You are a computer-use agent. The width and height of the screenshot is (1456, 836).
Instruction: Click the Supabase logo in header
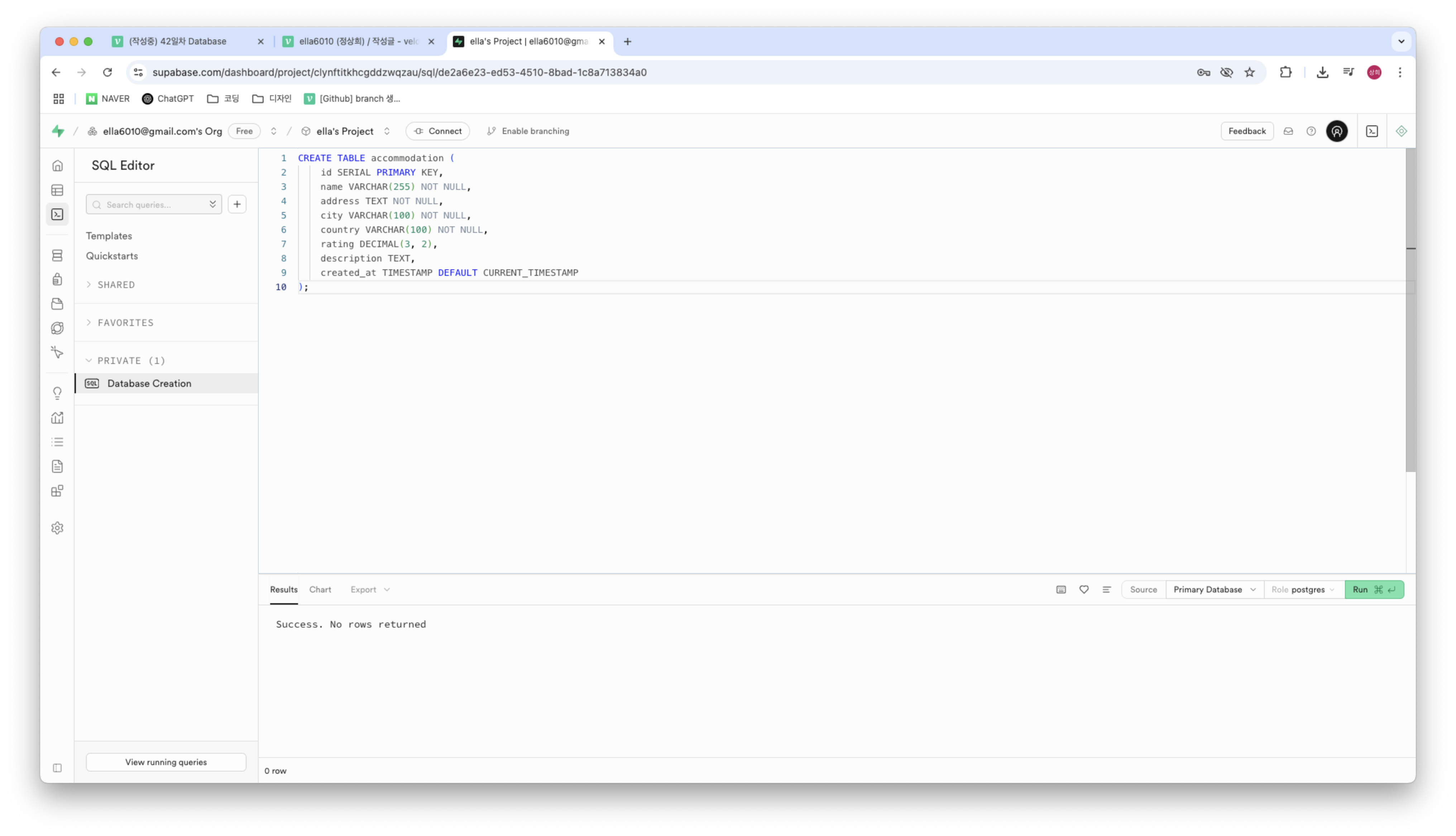(58, 131)
